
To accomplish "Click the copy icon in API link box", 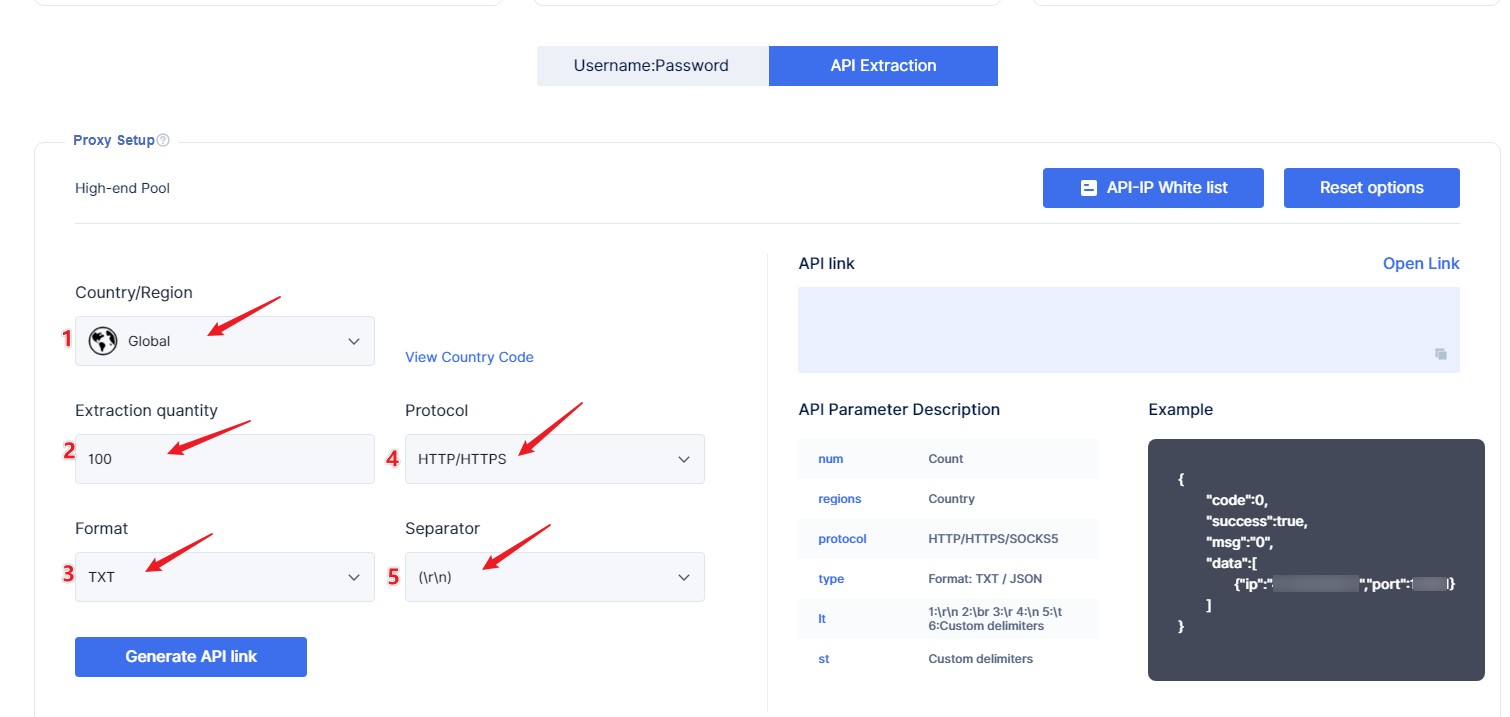I will point(1441,354).
